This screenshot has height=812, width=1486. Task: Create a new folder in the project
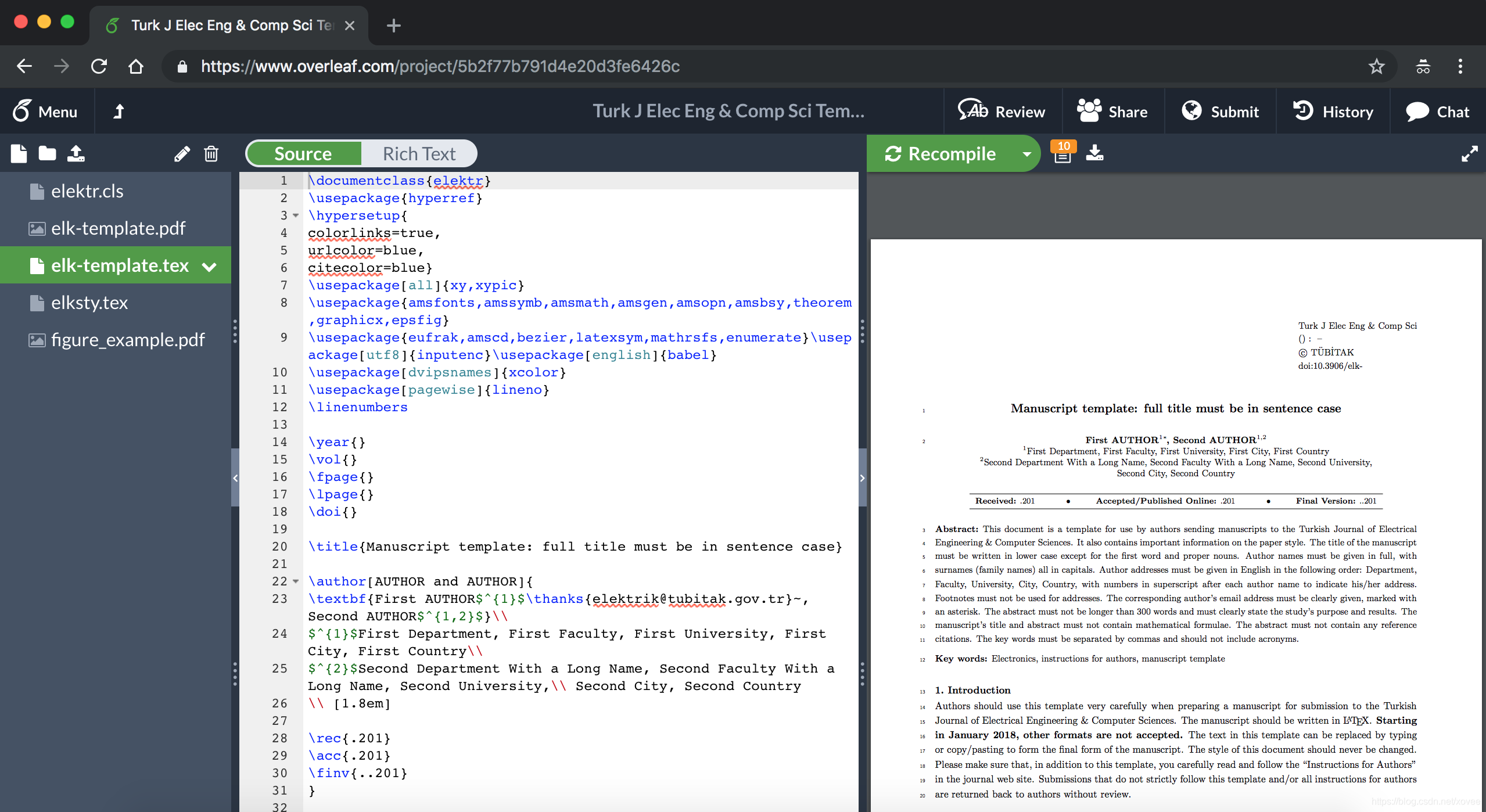[x=46, y=153]
